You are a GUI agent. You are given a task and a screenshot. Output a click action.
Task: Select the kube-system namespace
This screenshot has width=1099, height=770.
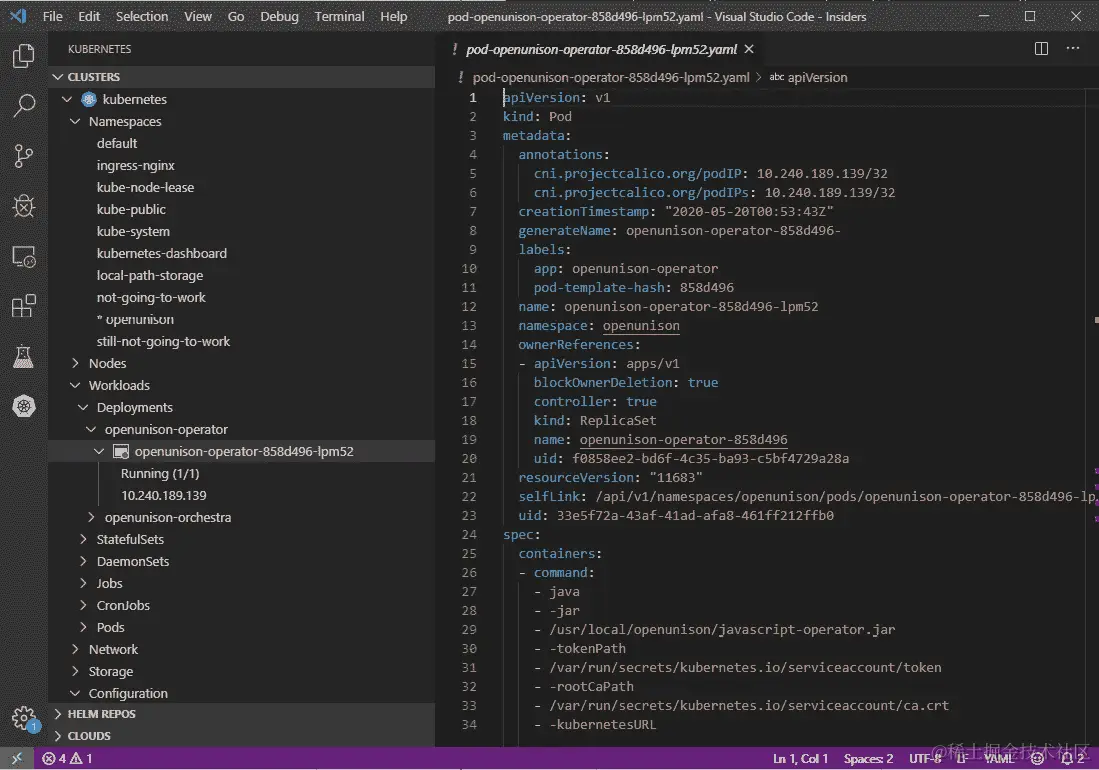coord(132,231)
